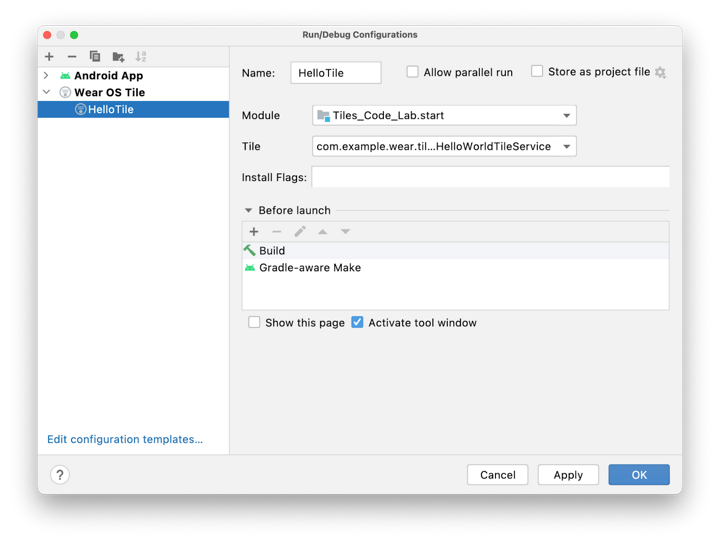Select HelloTile configuration in tree
The width and height of the screenshot is (720, 544).
tap(110, 110)
